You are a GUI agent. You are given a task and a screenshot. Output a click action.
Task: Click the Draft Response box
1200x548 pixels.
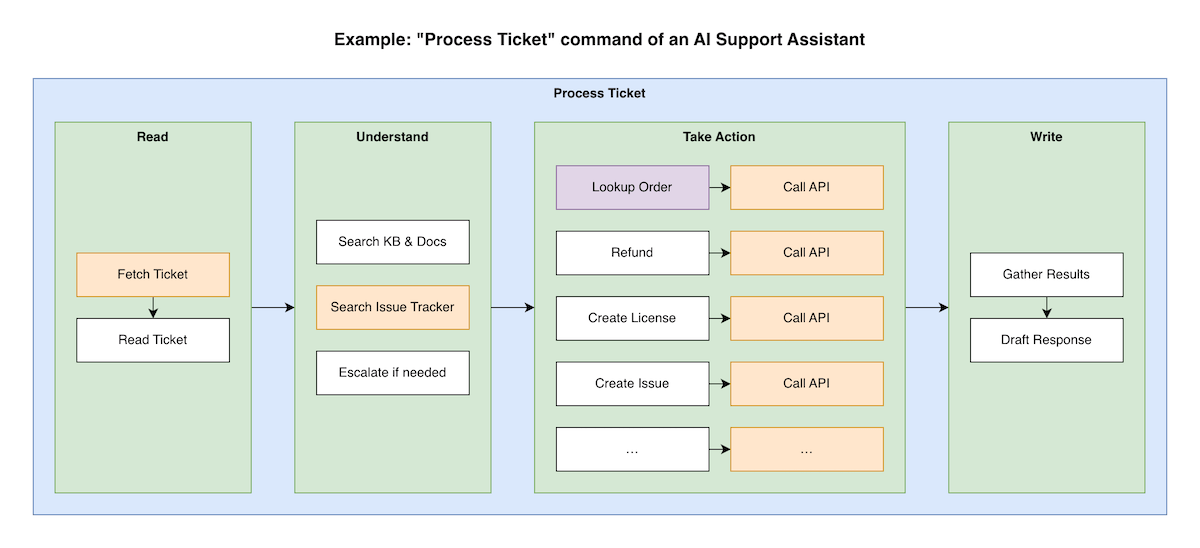point(1046,340)
